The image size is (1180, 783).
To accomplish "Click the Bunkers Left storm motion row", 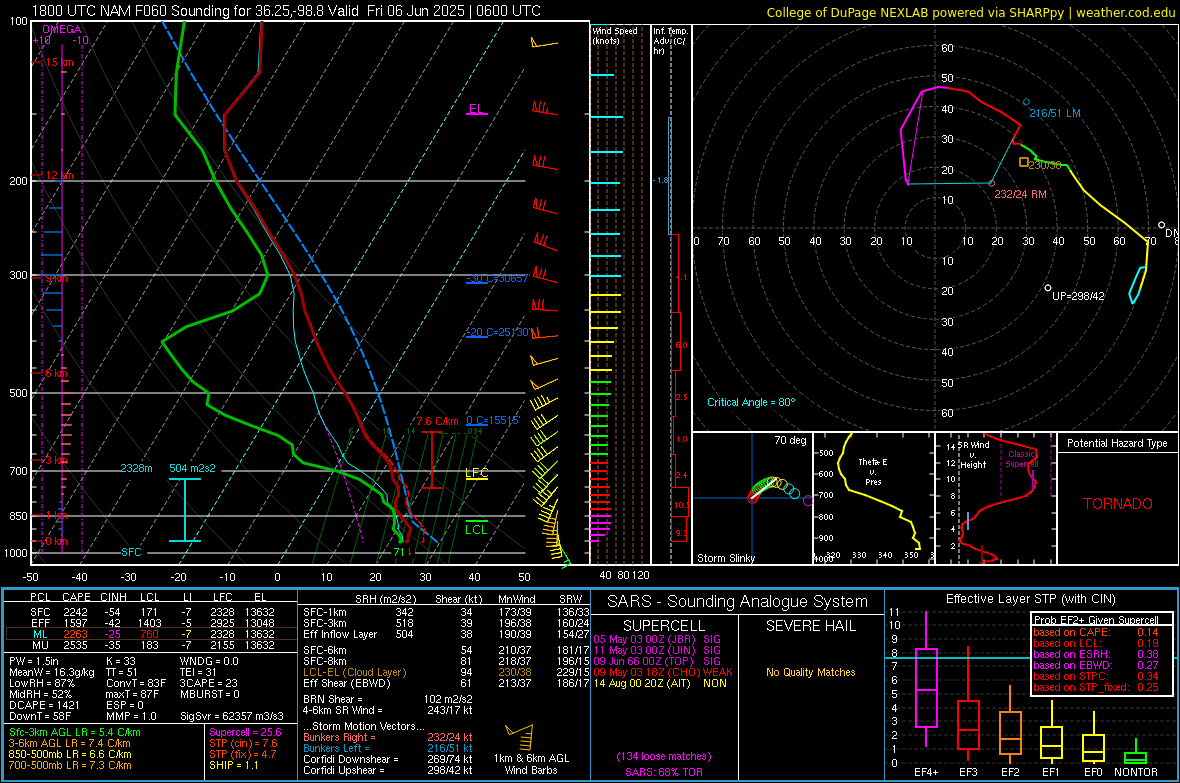I will coord(388,748).
